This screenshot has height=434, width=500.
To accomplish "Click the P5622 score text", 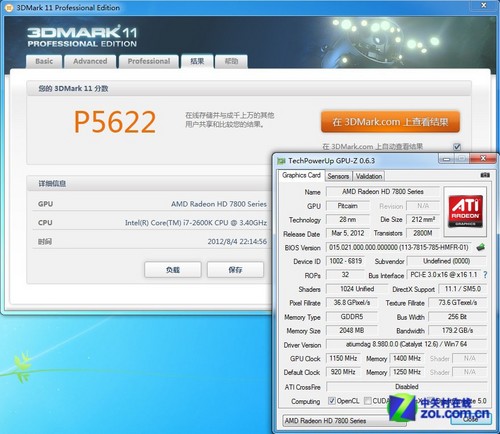I will 115,122.
